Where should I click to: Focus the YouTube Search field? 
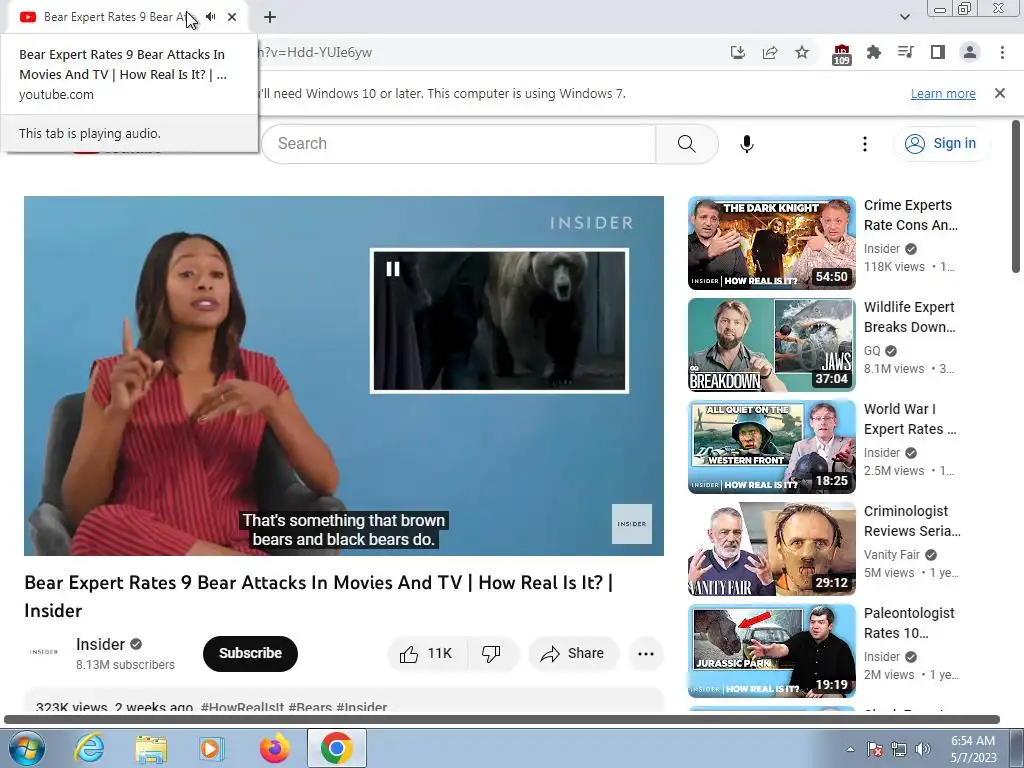click(x=458, y=144)
